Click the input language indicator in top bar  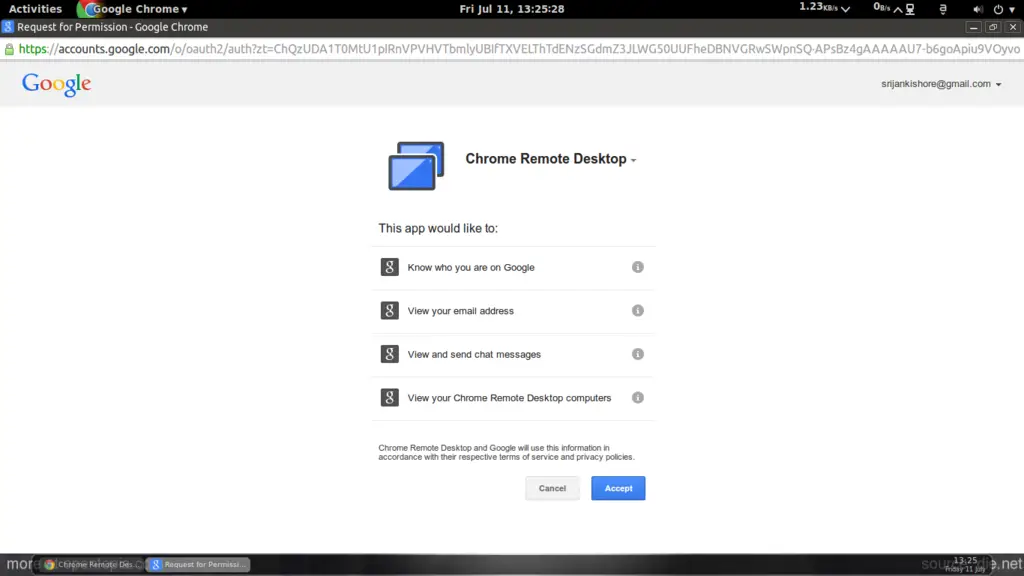[x=943, y=9]
